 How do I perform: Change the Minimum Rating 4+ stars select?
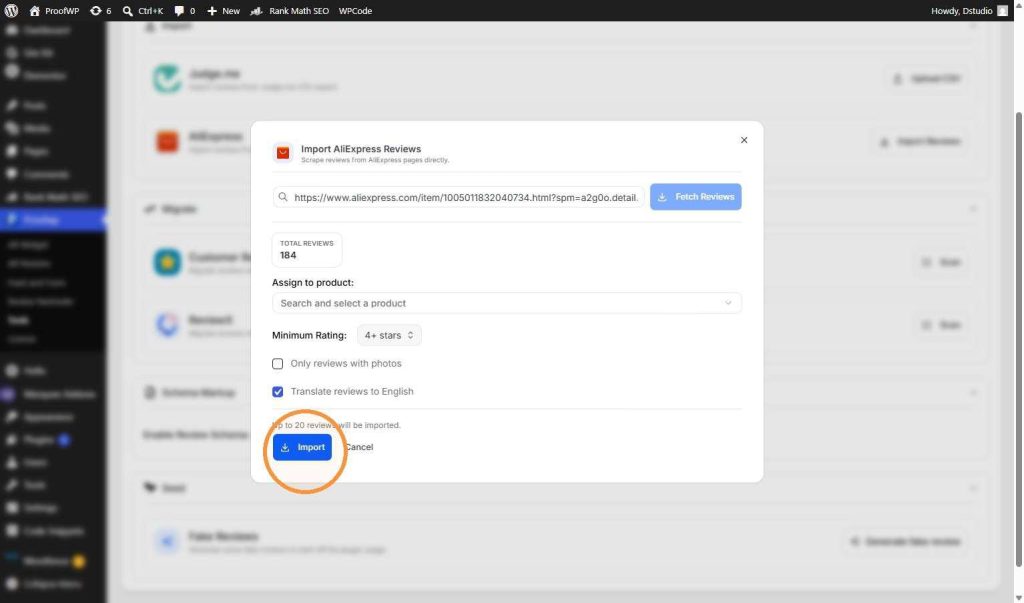389,335
